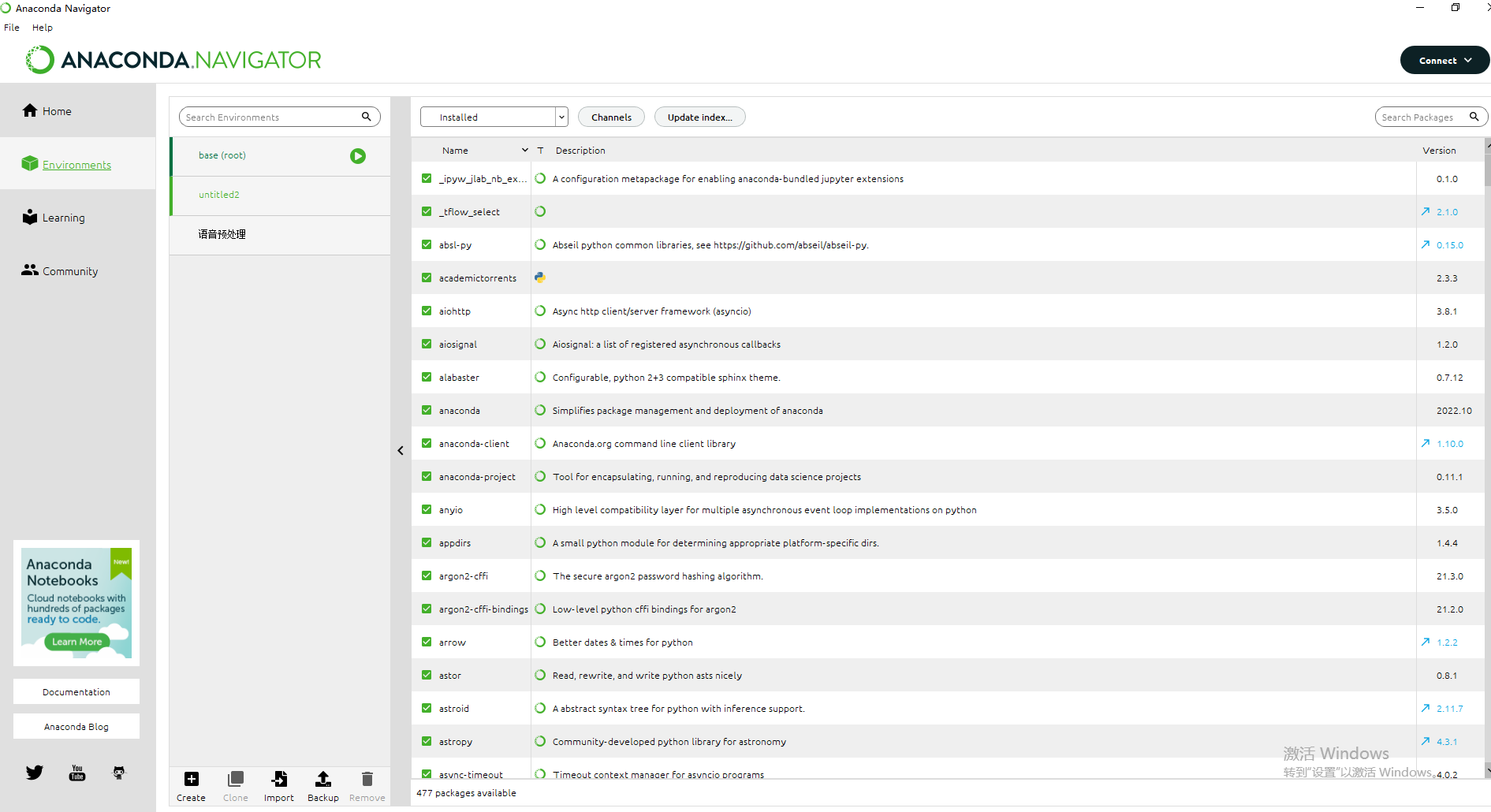Click the Remove environment trash icon

click(x=367, y=779)
